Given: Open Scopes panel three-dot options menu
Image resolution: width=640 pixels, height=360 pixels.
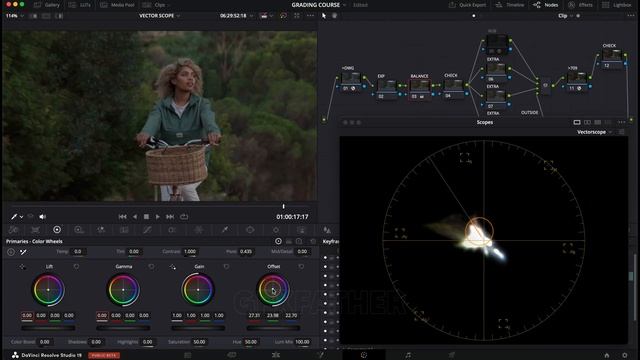Looking at the screenshot, I should [x=622, y=122].
